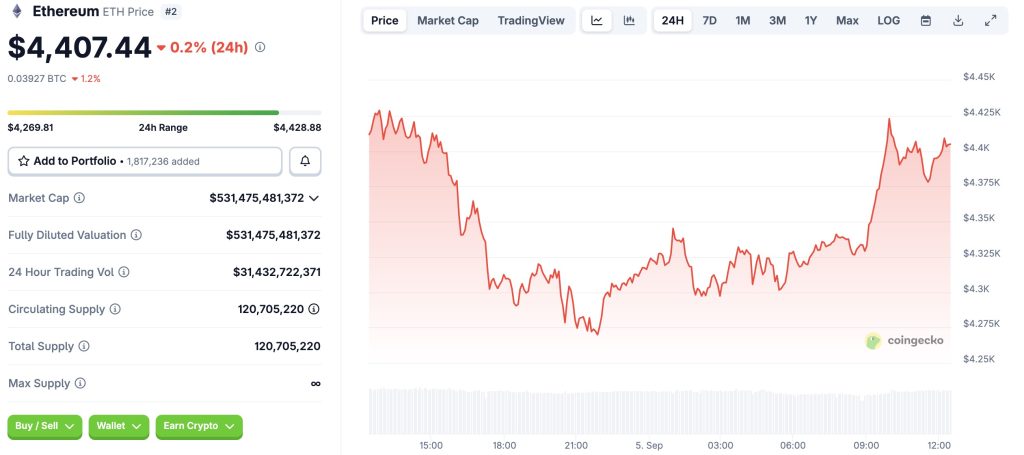Toggle LOG scale on chart
This screenshot has width=1024, height=455.
pos(888,20)
